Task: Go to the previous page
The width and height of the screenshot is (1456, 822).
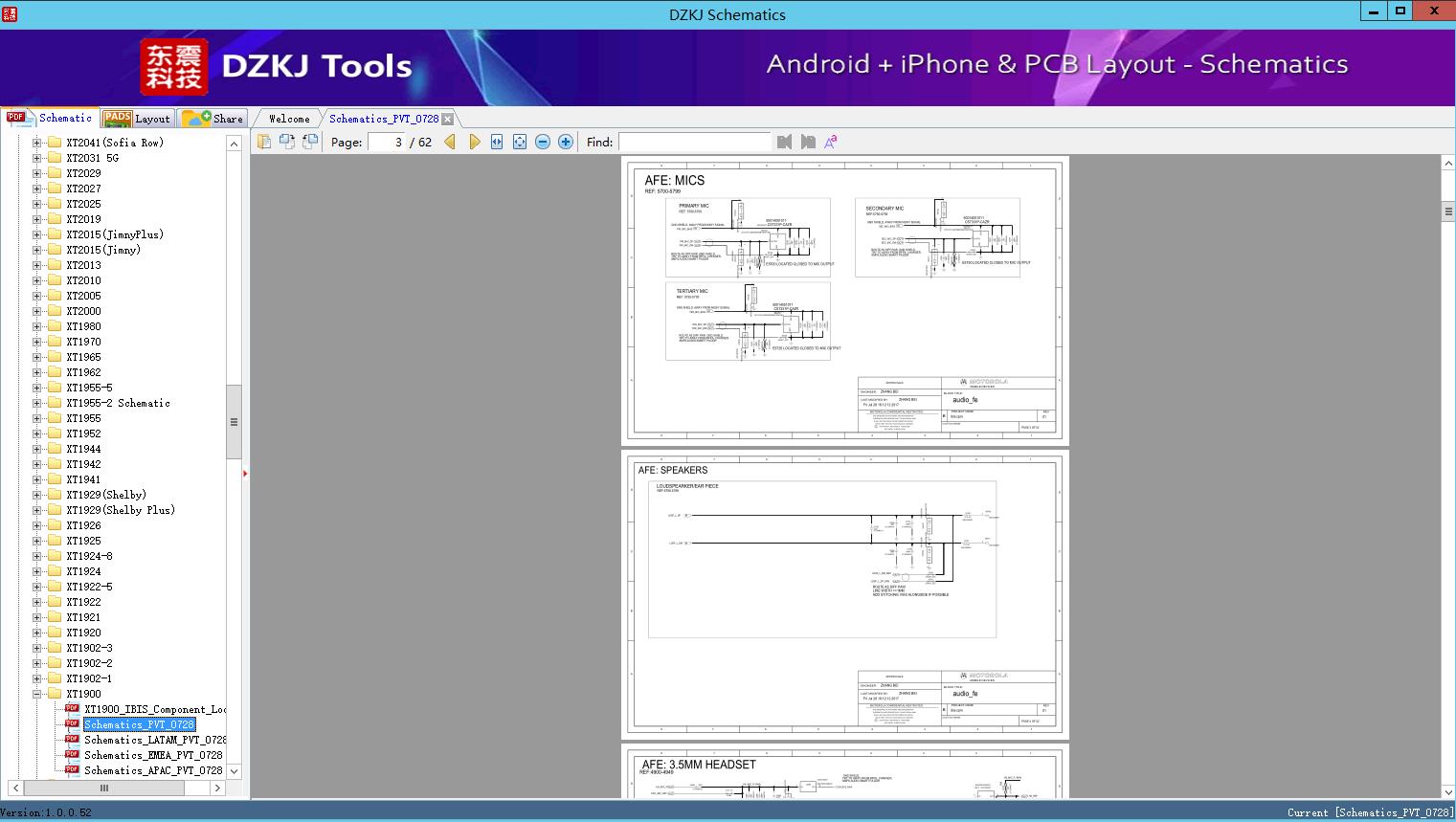Action: [x=450, y=142]
